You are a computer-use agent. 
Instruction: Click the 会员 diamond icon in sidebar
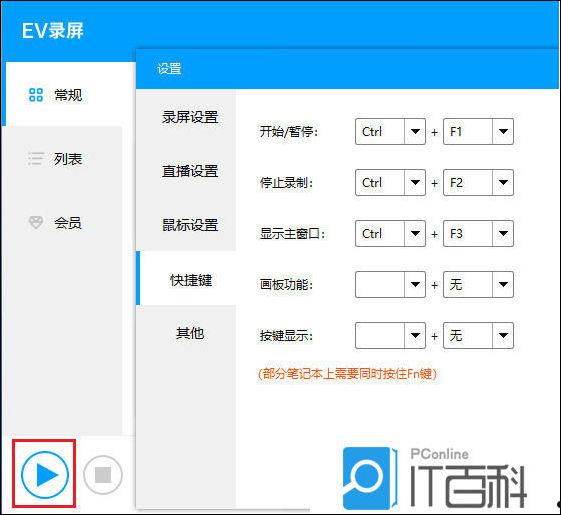click(x=36, y=223)
